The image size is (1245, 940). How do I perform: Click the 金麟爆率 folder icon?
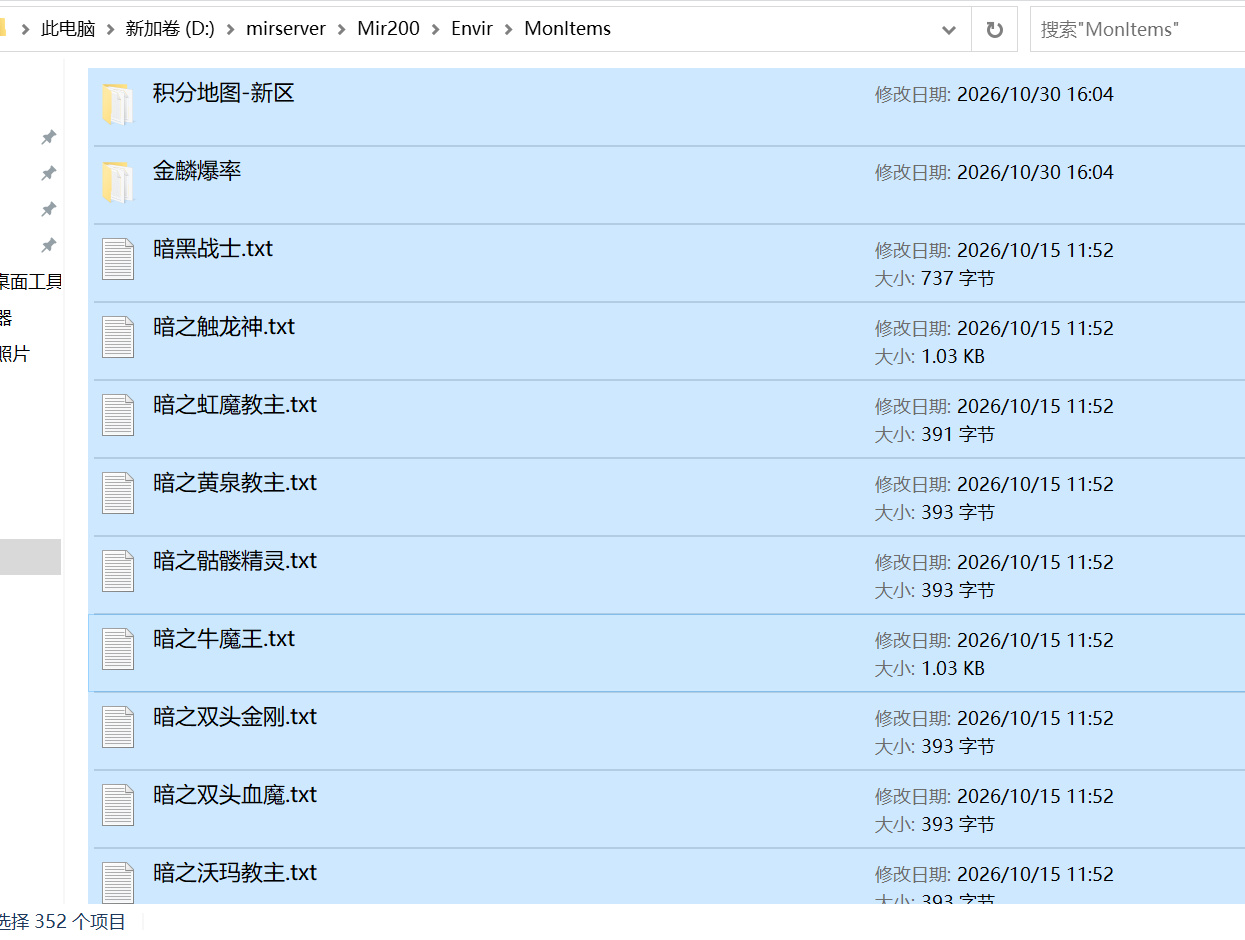(x=118, y=182)
